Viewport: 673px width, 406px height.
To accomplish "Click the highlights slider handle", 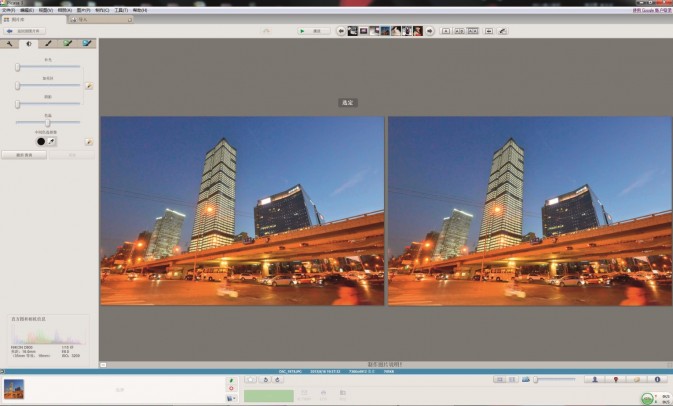I will coord(18,86).
